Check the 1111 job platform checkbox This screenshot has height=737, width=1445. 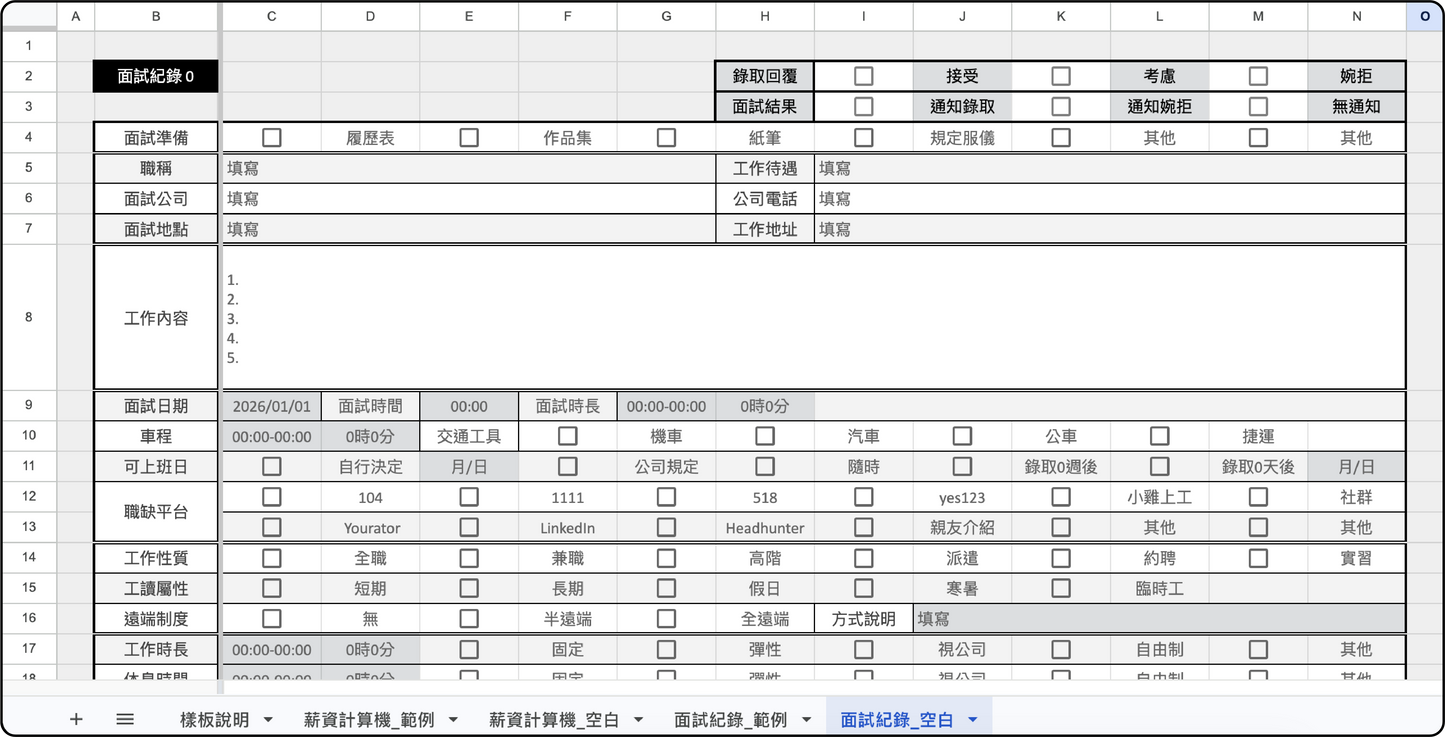469,496
